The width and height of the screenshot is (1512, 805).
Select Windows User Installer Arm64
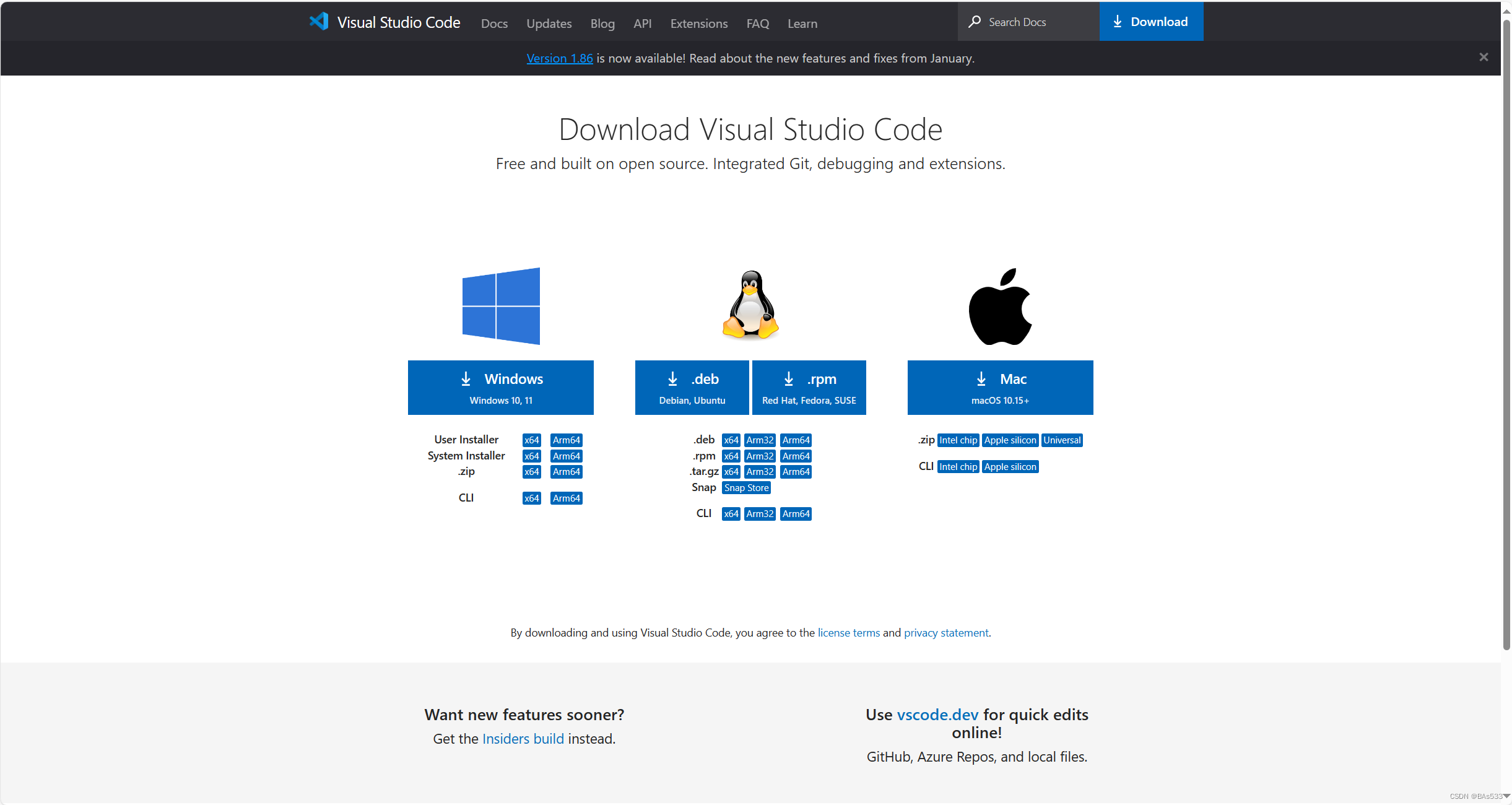(x=566, y=440)
